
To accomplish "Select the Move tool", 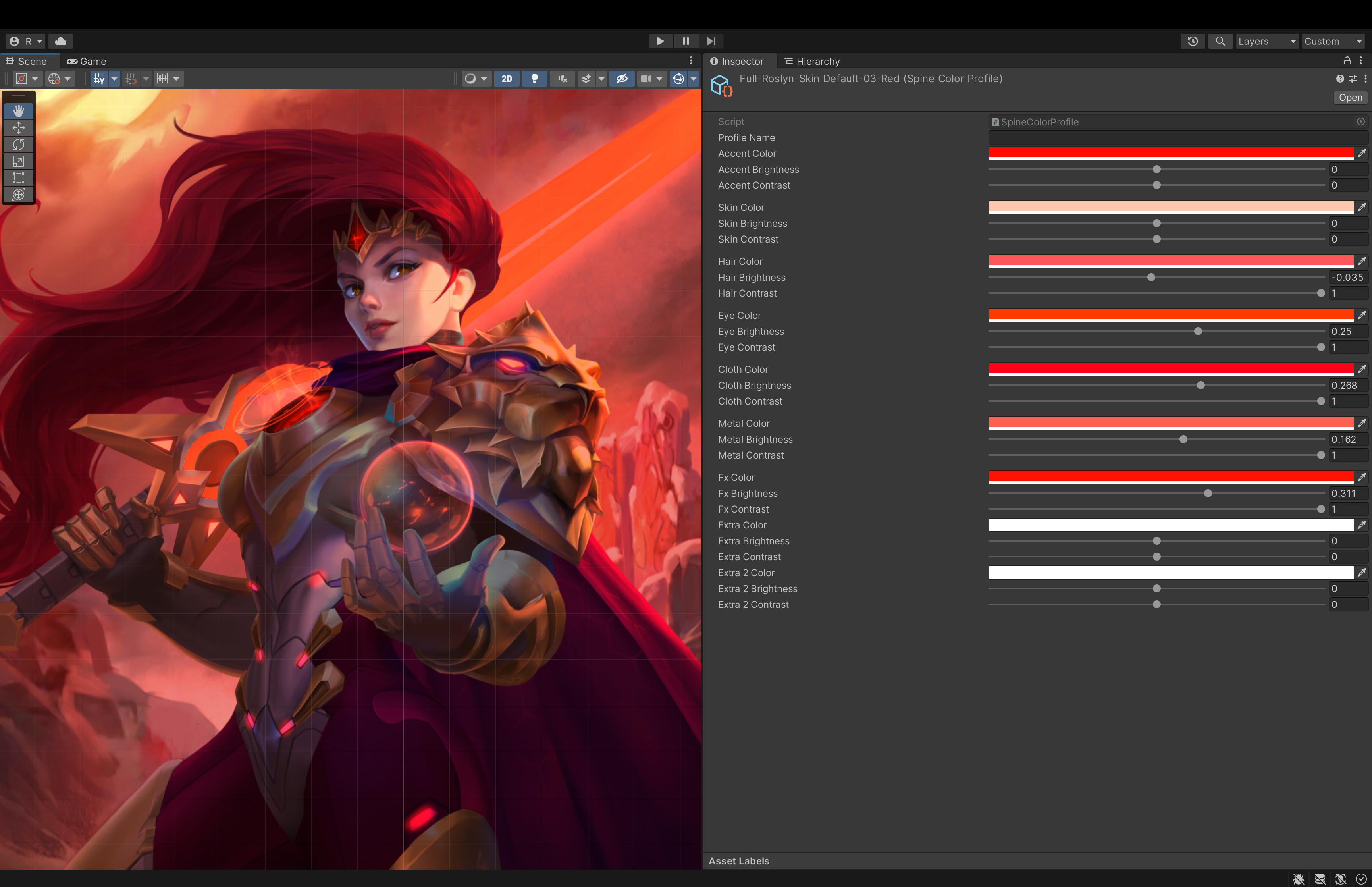I will (18, 128).
